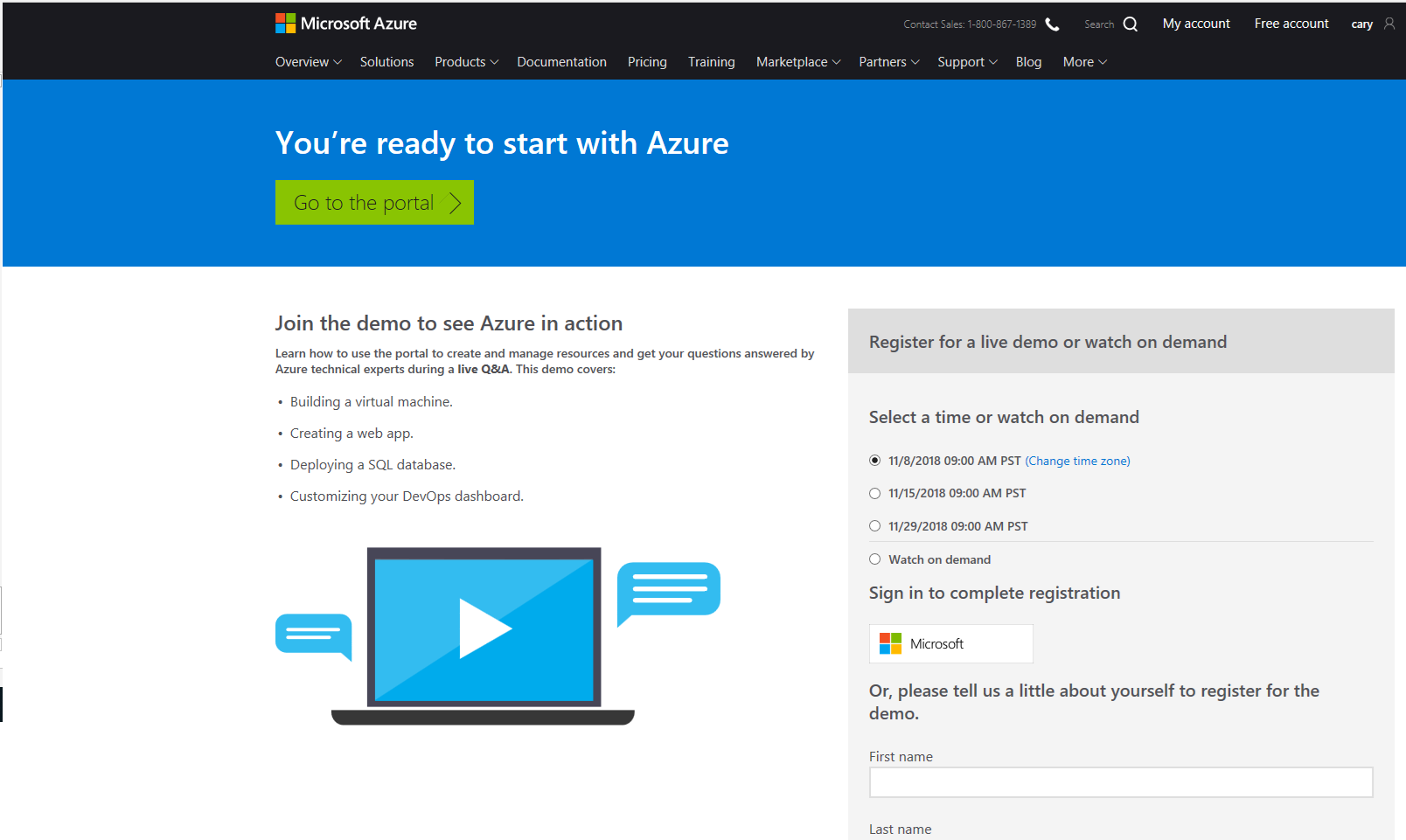Click the Go to the portal button
Image resolution: width=1406 pixels, height=840 pixels.
tap(374, 203)
